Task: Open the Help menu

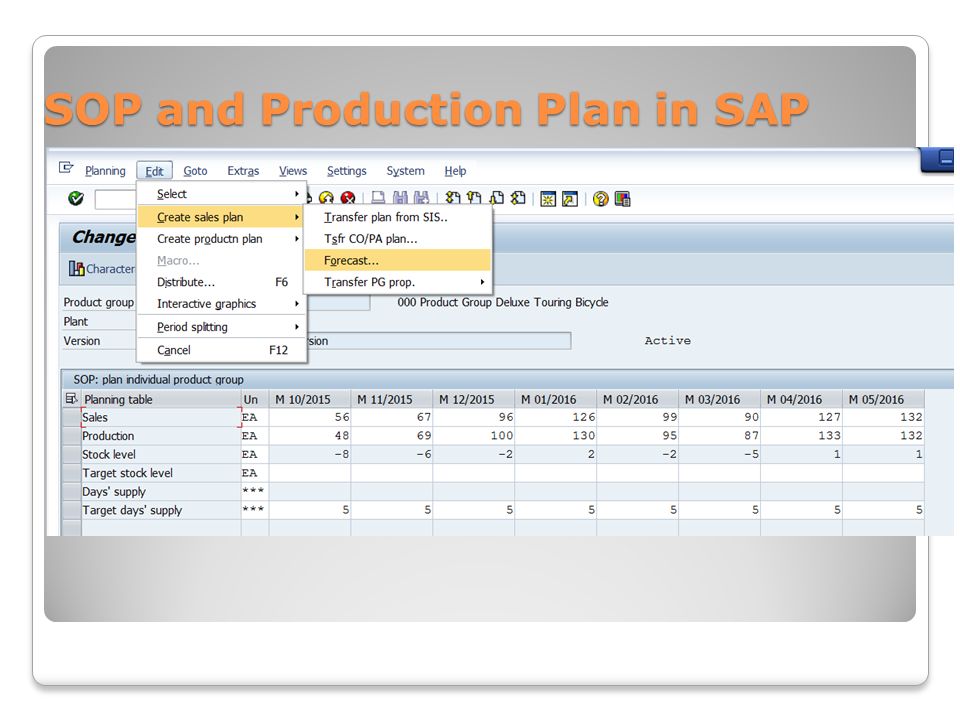Action: click(x=455, y=171)
